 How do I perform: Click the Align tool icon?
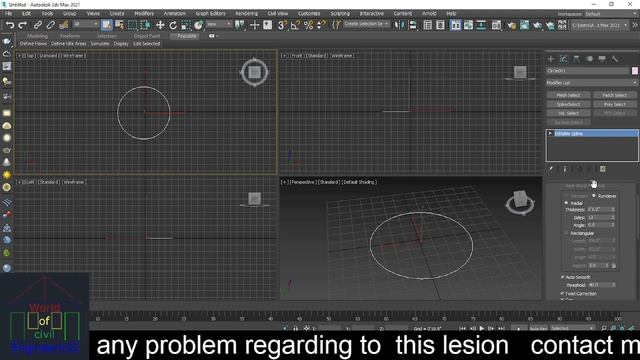413,25
